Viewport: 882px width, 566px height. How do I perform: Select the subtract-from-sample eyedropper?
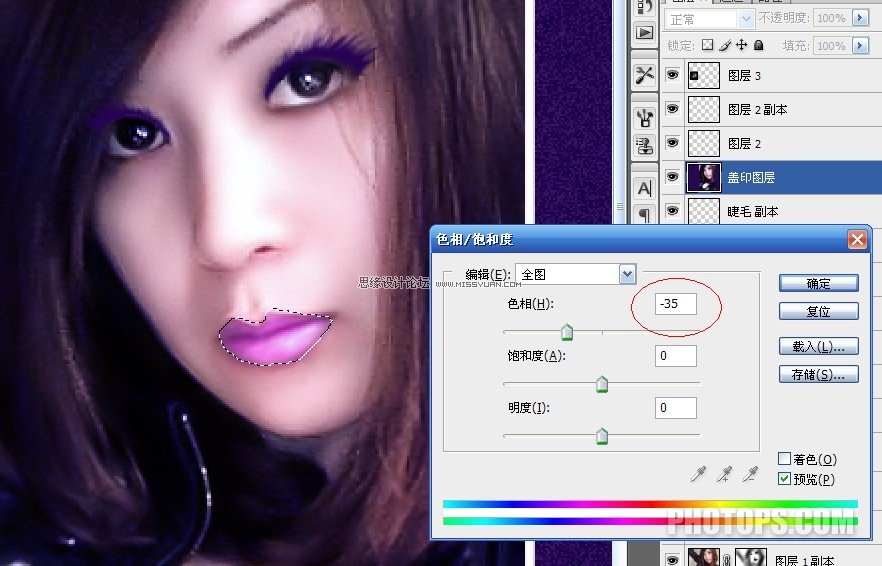(750, 474)
